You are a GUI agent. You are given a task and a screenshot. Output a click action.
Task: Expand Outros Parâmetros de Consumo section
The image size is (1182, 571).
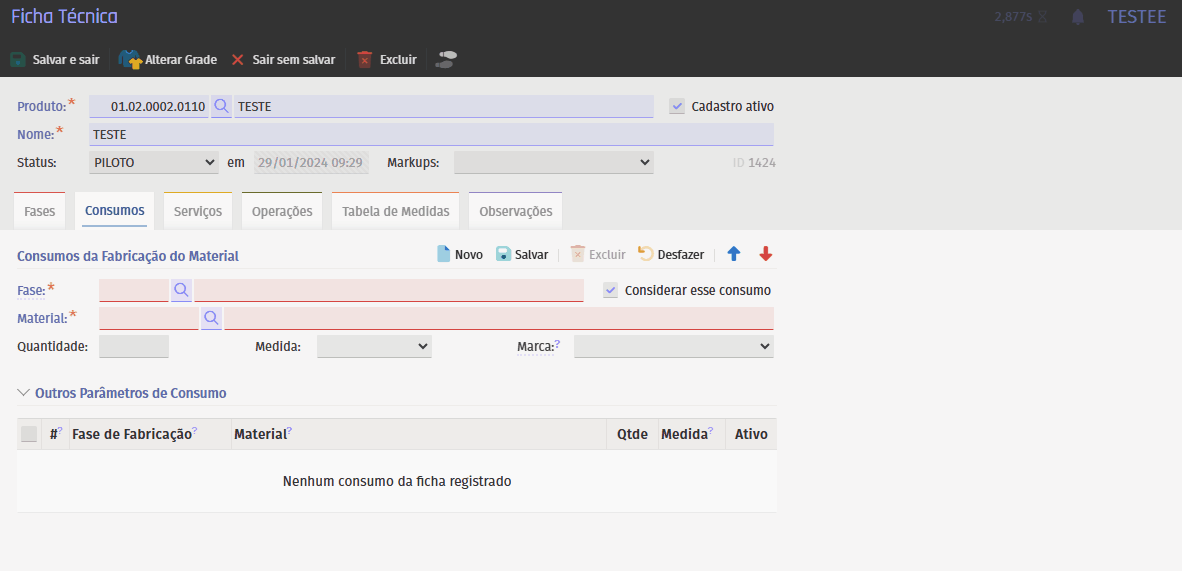point(24,393)
